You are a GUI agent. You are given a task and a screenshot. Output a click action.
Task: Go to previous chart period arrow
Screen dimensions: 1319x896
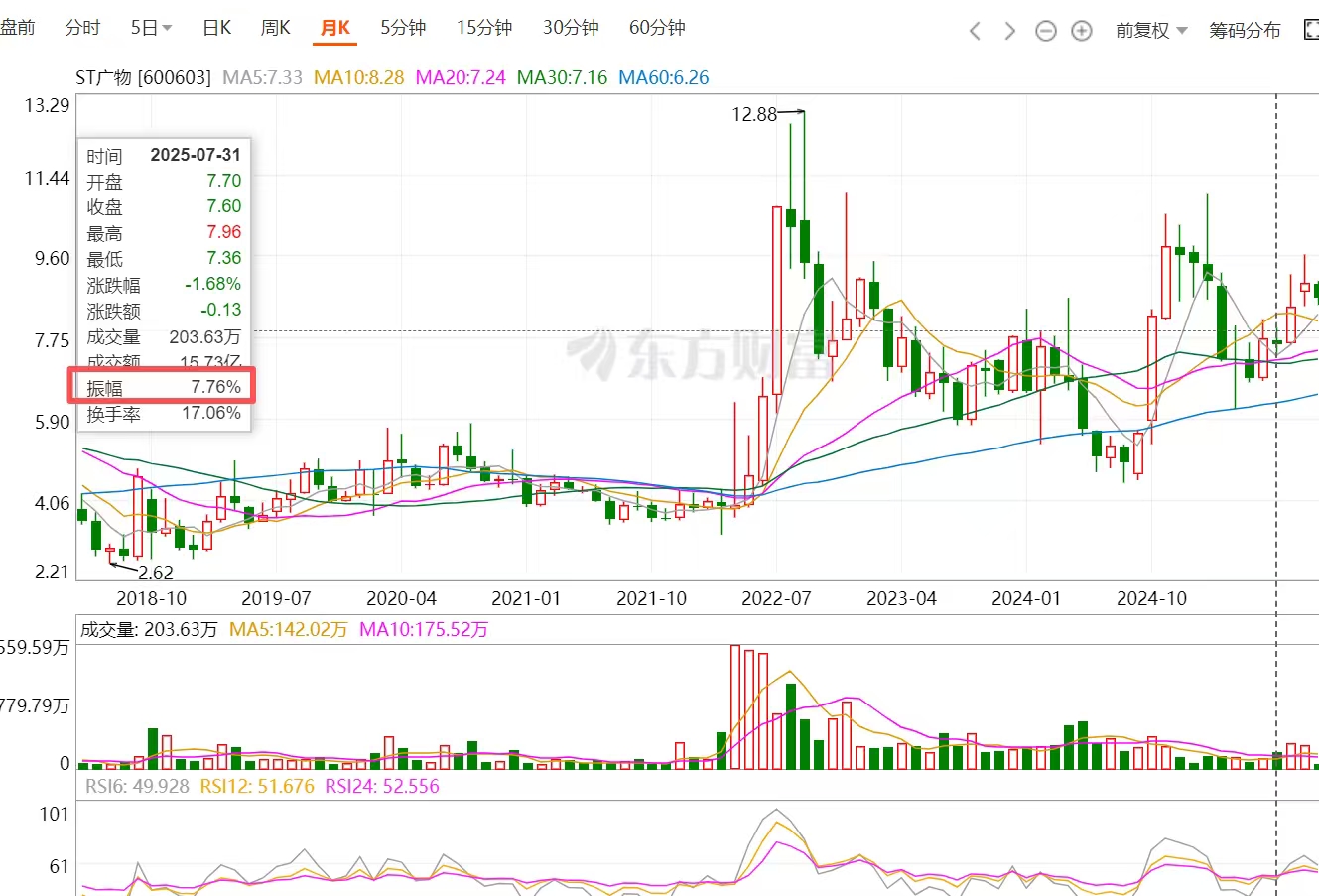[975, 31]
